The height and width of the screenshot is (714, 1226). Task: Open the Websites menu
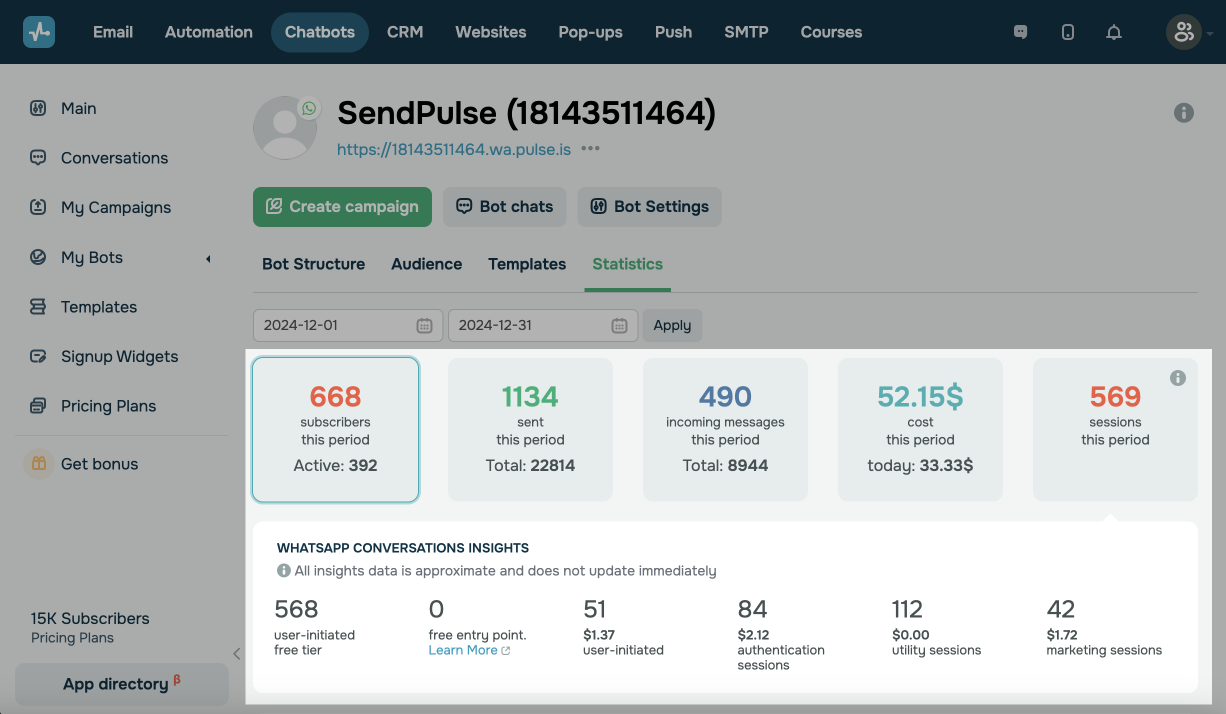(491, 32)
